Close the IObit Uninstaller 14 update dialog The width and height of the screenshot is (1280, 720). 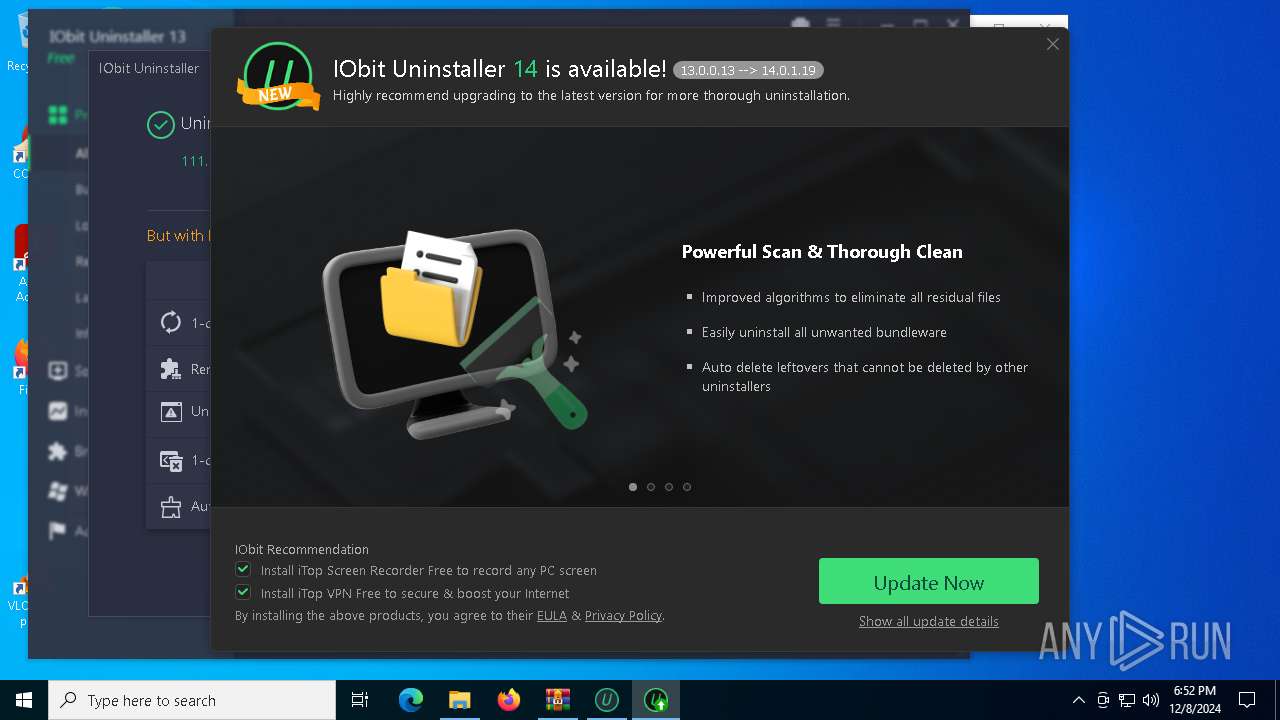[1052, 44]
